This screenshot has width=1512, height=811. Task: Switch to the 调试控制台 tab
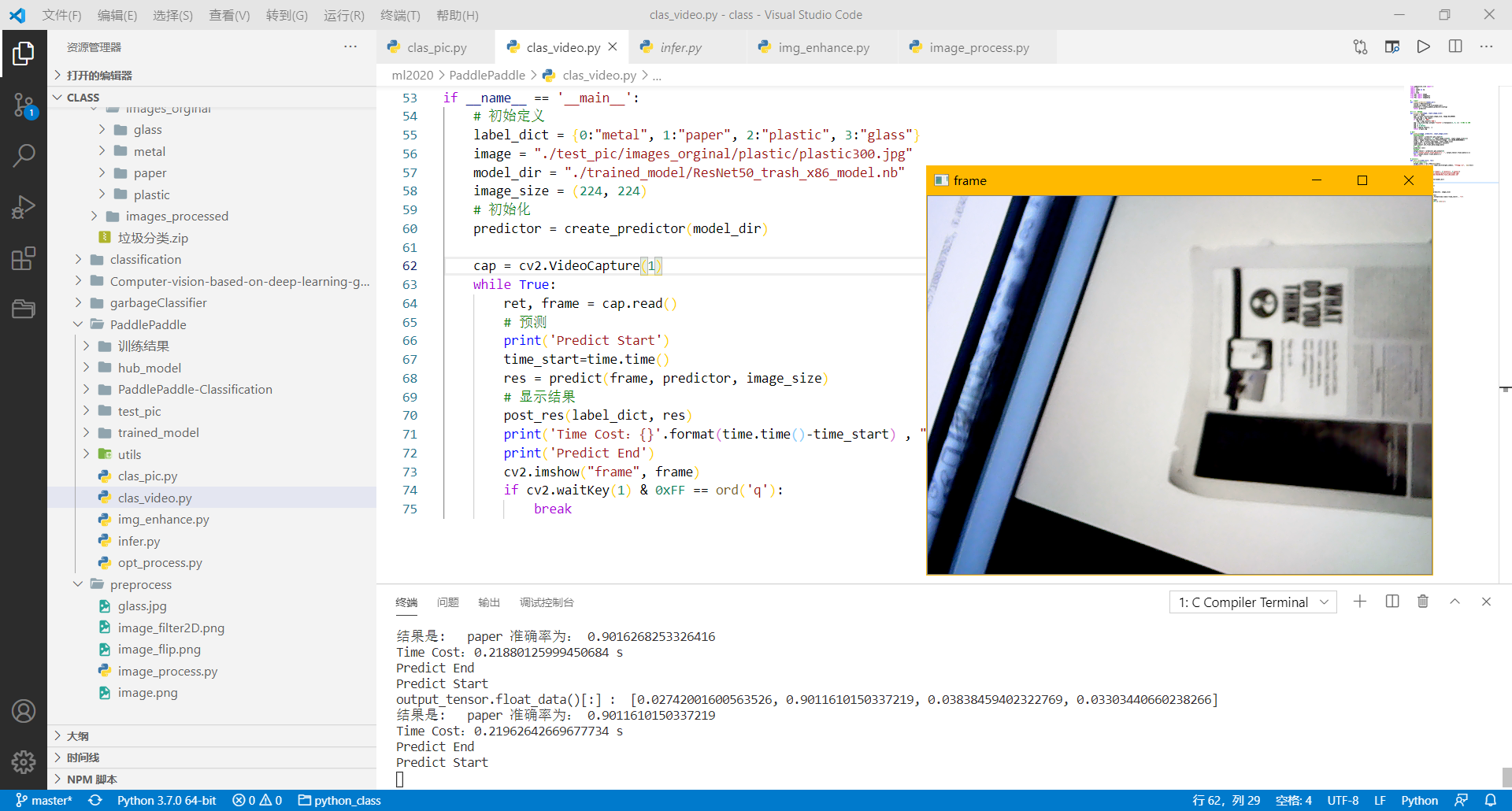(x=547, y=602)
